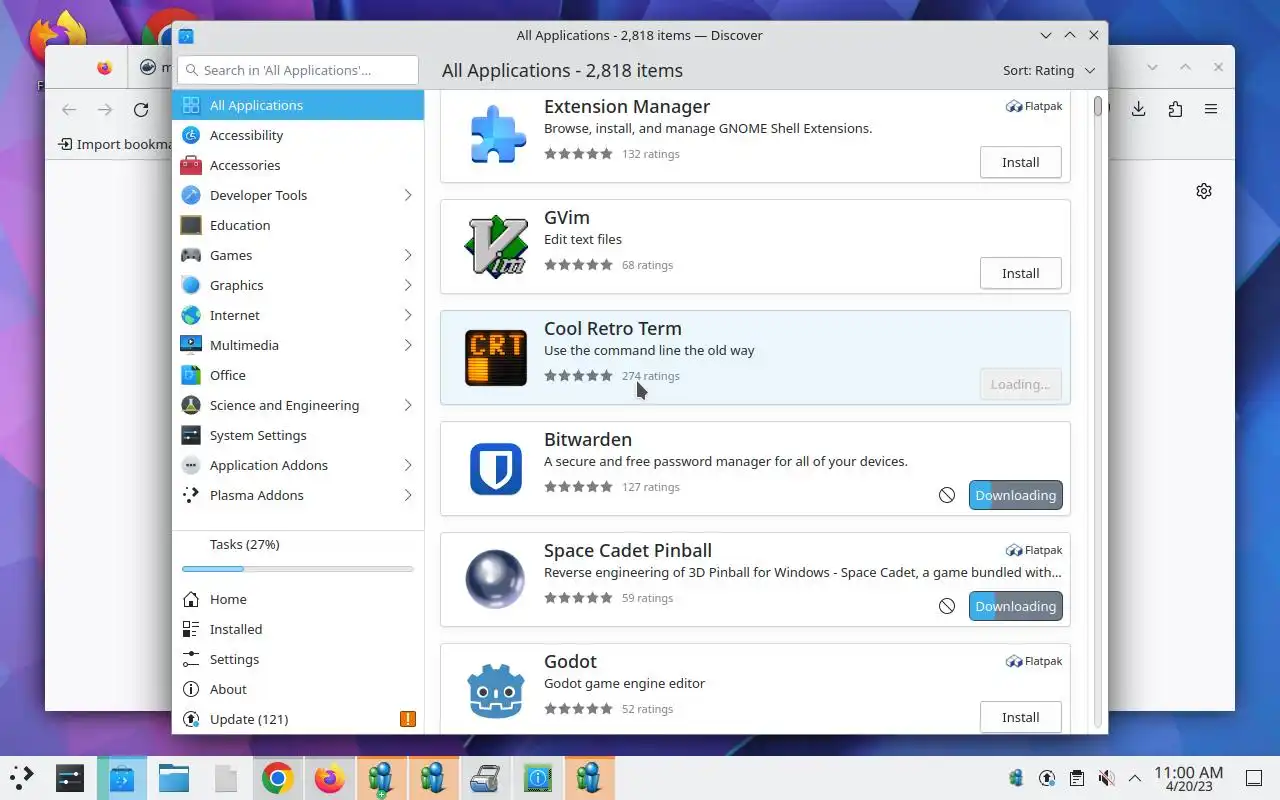Open the clipboard tray icon
Screen dimensions: 1280x800
(1077, 778)
